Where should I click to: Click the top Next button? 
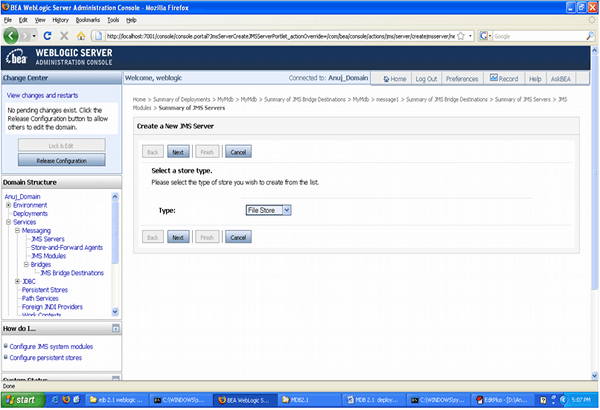tap(177, 152)
